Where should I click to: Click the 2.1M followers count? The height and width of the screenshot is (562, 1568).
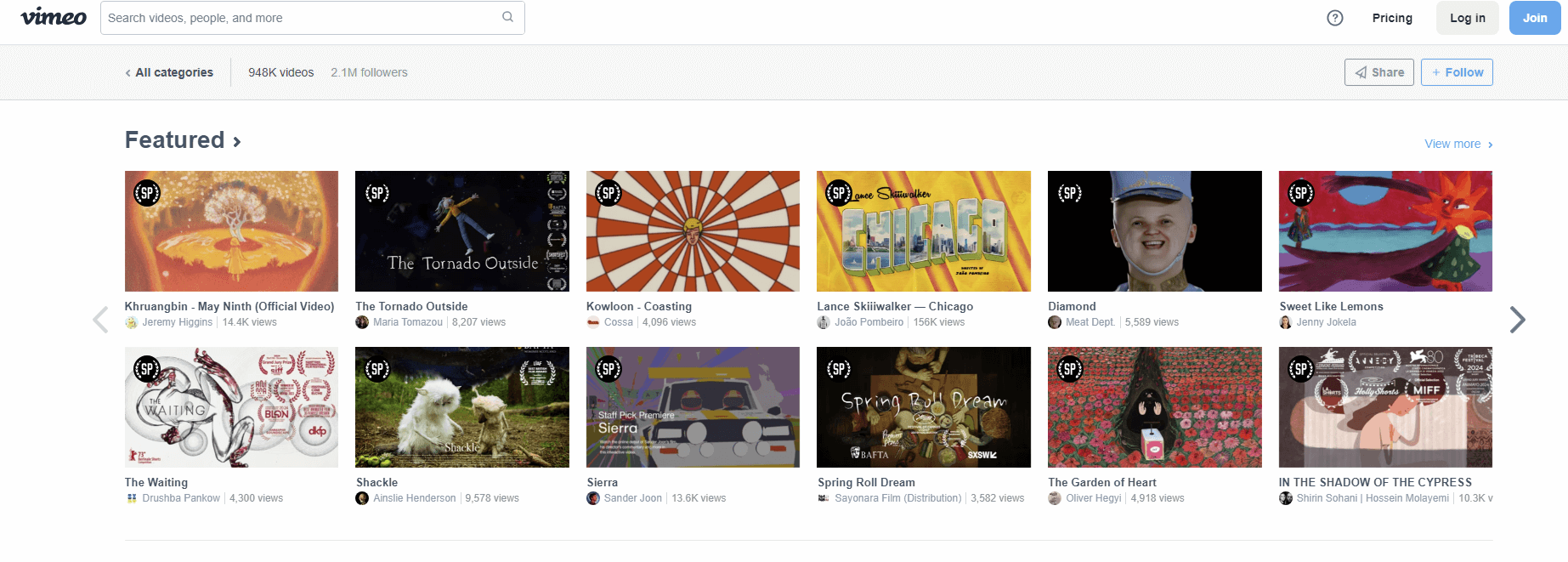369,72
